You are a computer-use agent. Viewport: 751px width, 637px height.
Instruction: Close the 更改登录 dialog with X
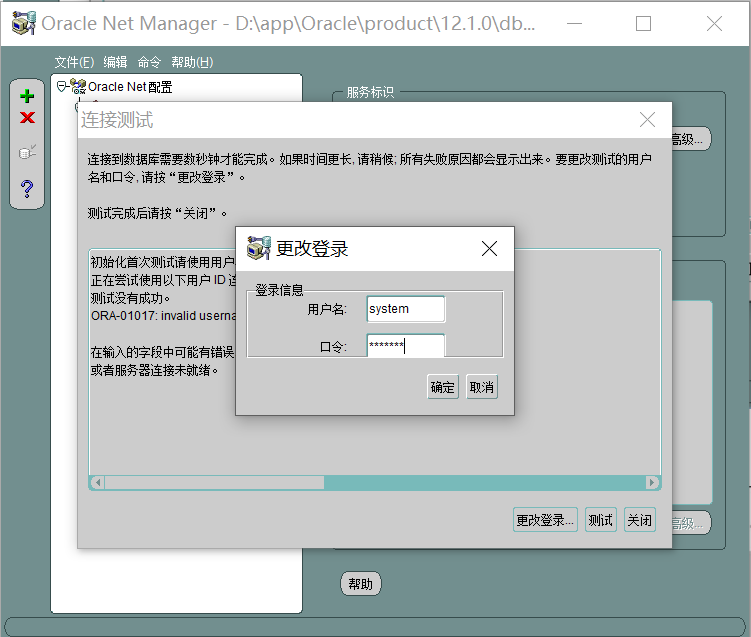click(489, 249)
